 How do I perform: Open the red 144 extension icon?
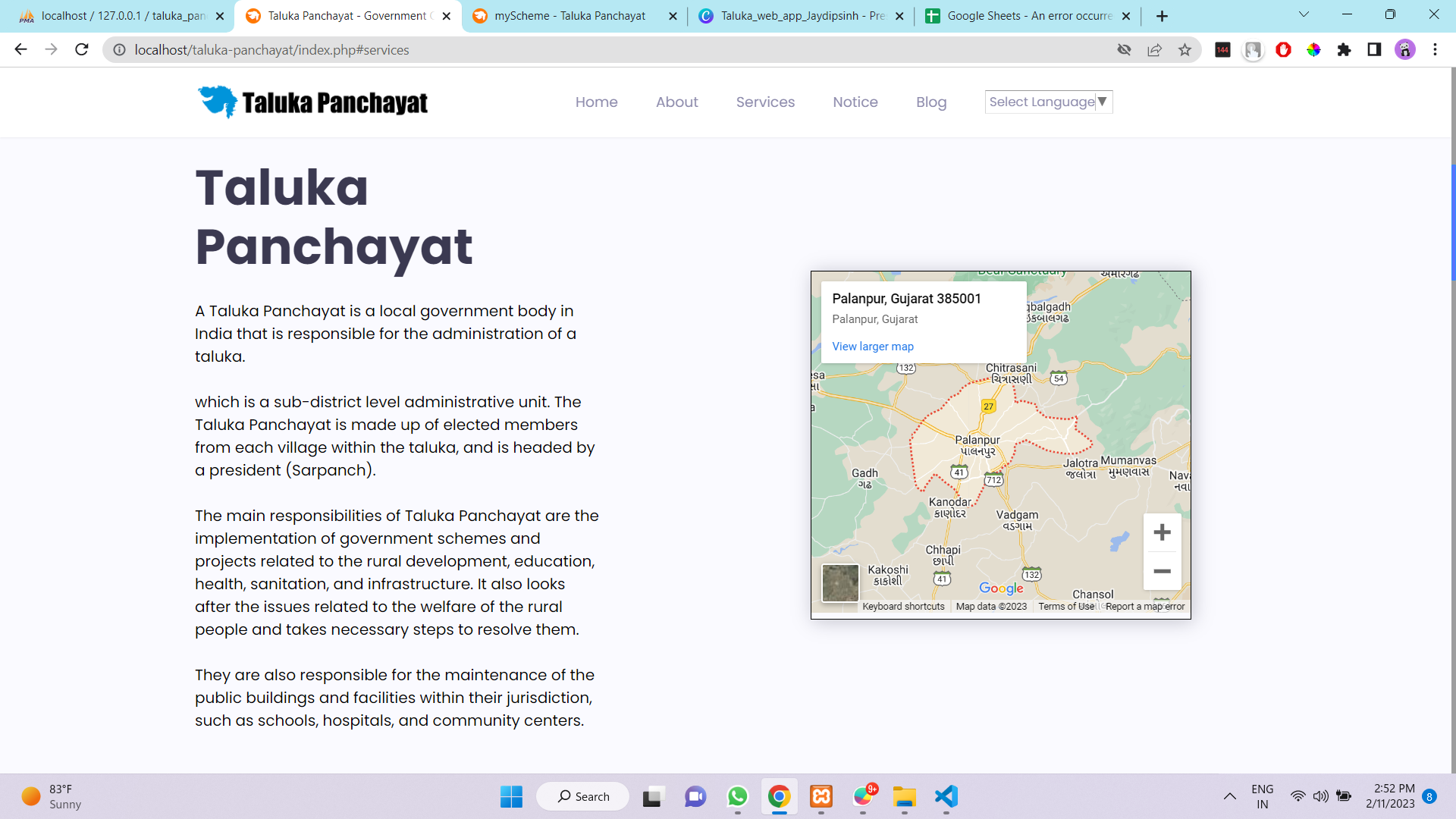1222,49
